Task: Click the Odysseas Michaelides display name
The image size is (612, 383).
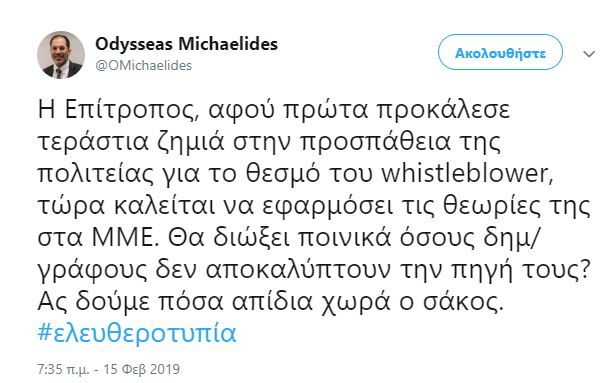Action: pyautogui.click(x=186, y=44)
